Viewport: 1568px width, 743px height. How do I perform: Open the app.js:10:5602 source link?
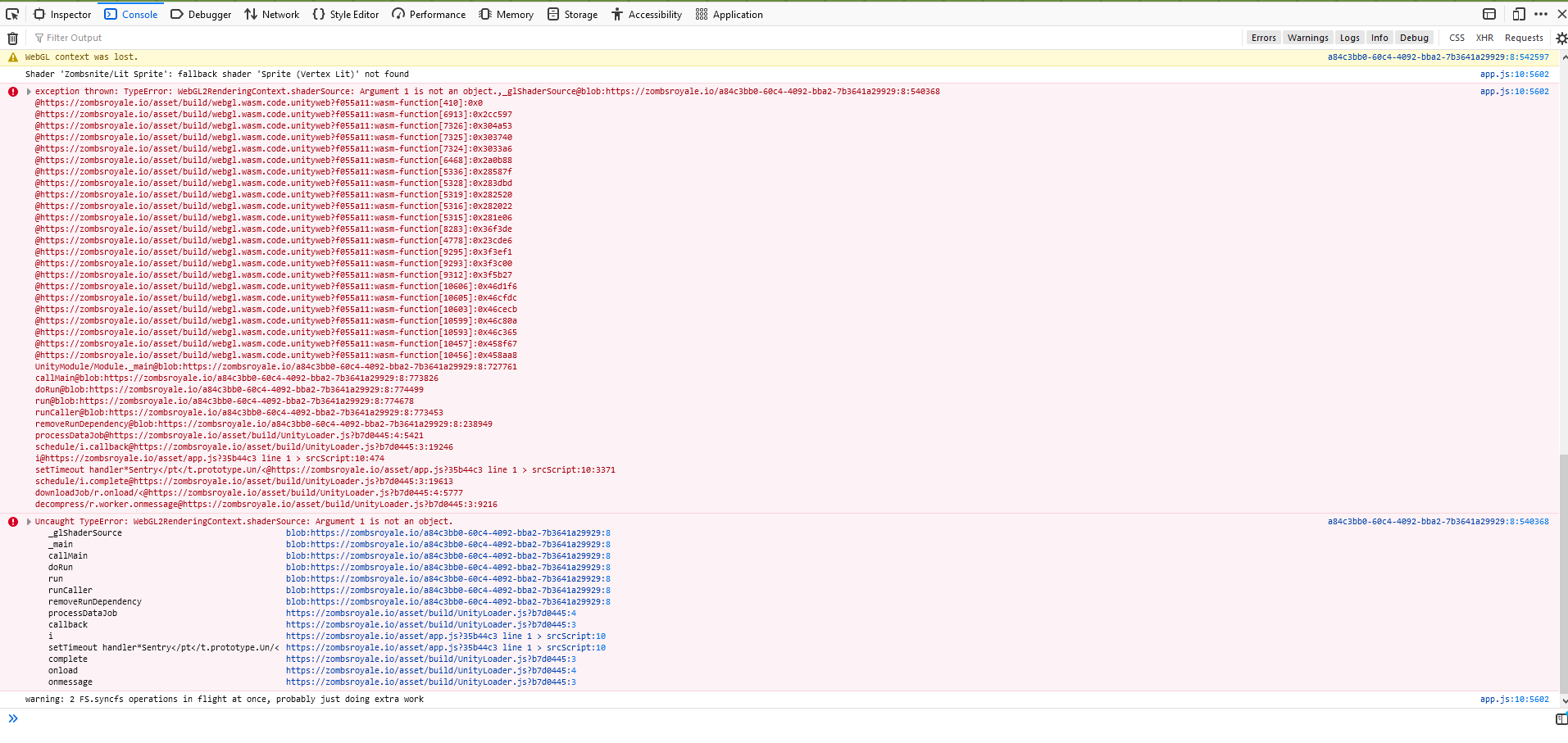(x=1513, y=74)
